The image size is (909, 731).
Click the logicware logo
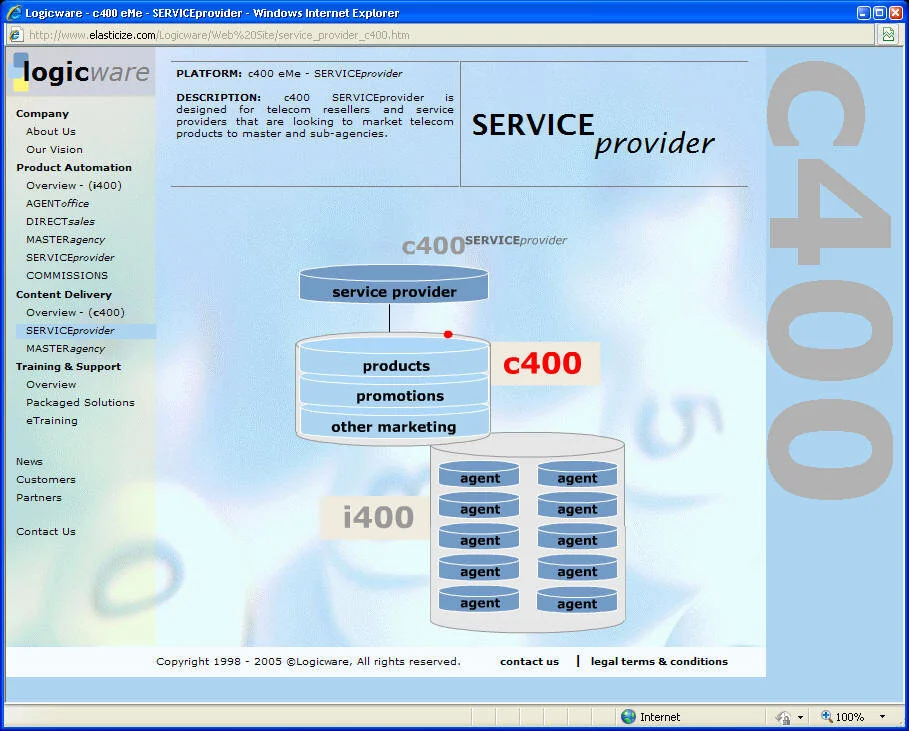tap(81, 72)
